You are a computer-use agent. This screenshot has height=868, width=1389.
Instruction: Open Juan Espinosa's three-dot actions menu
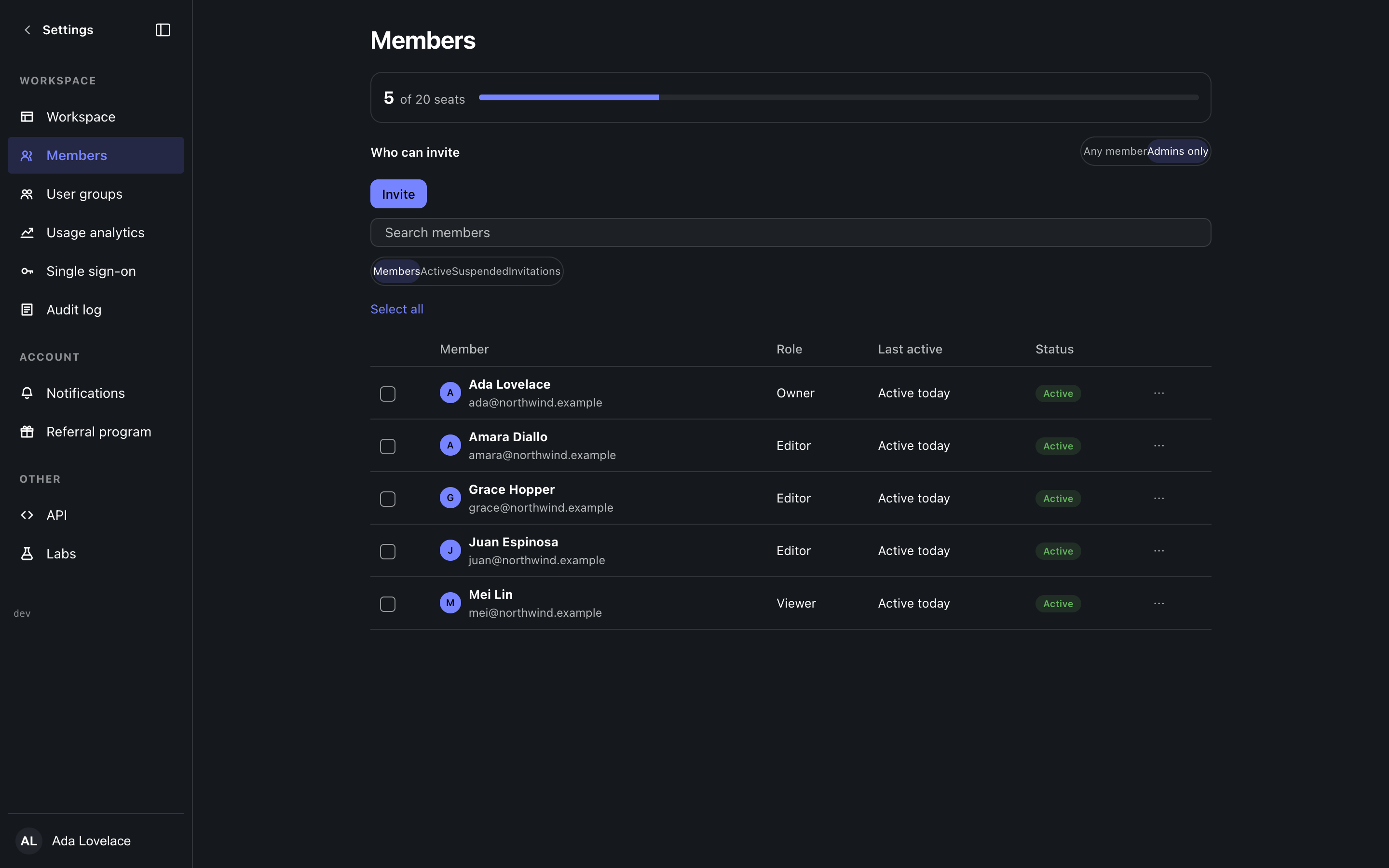point(1159,551)
